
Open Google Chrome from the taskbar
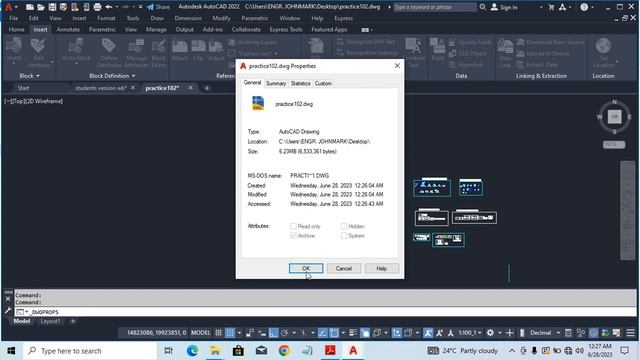pyautogui.click(x=284, y=351)
